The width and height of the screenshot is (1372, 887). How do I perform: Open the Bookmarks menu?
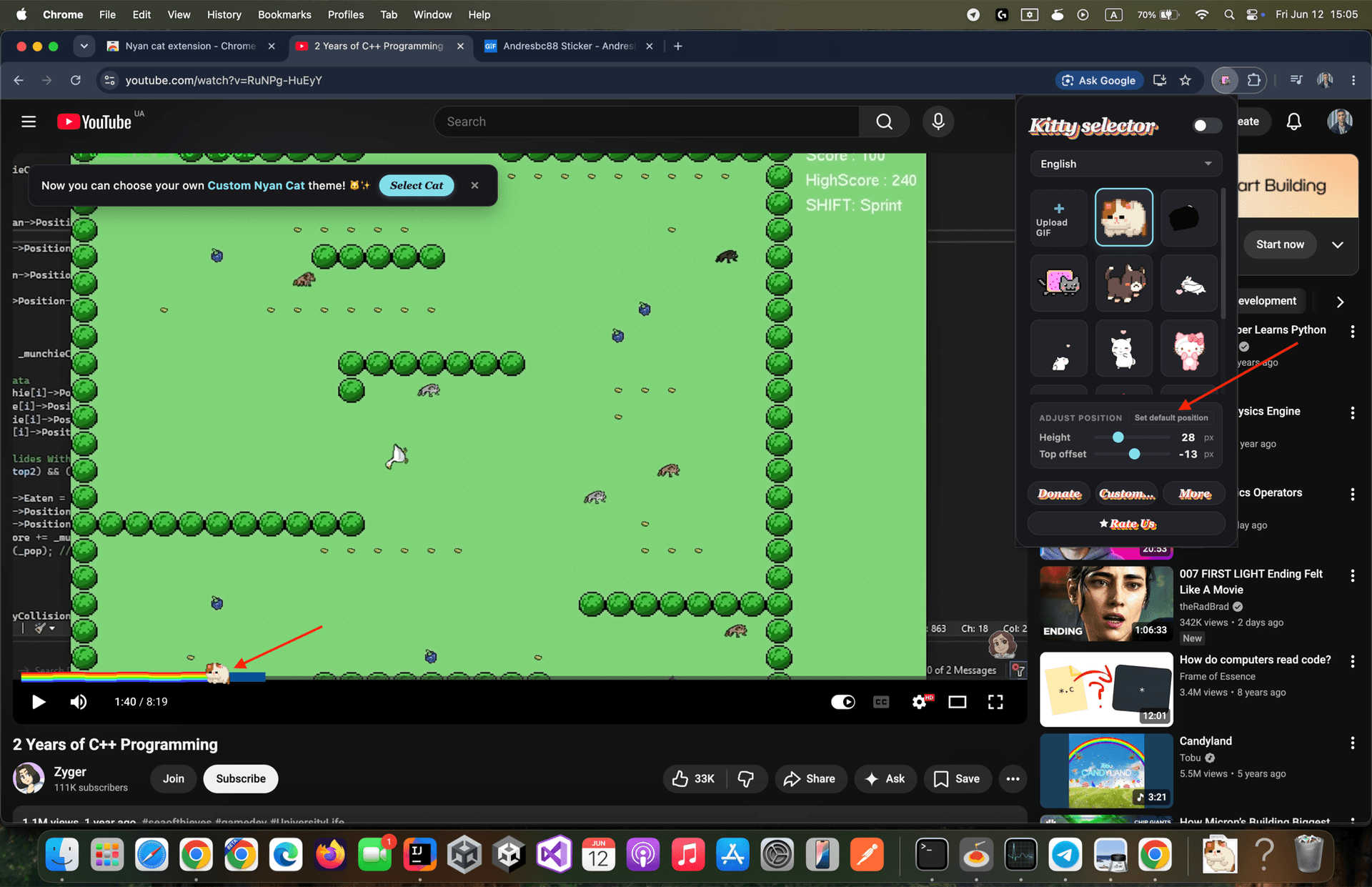(284, 14)
